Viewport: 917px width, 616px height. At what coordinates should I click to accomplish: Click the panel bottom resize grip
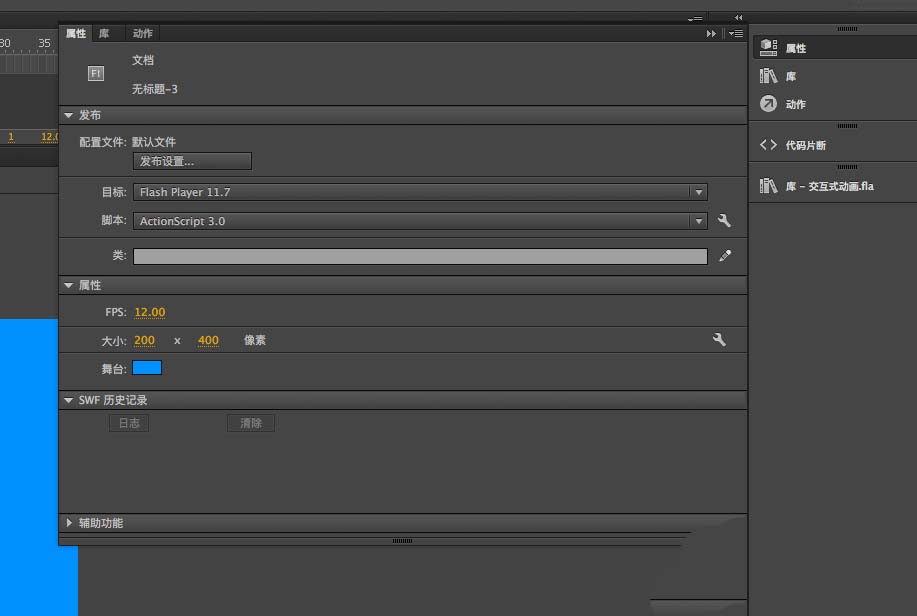tap(402, 541)
